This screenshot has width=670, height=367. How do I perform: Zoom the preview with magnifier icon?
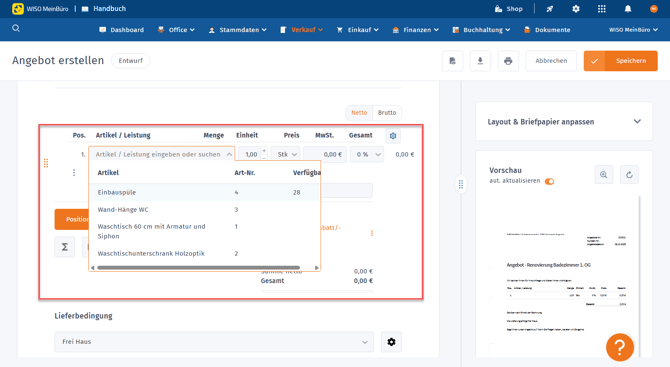tap(604, 175)
